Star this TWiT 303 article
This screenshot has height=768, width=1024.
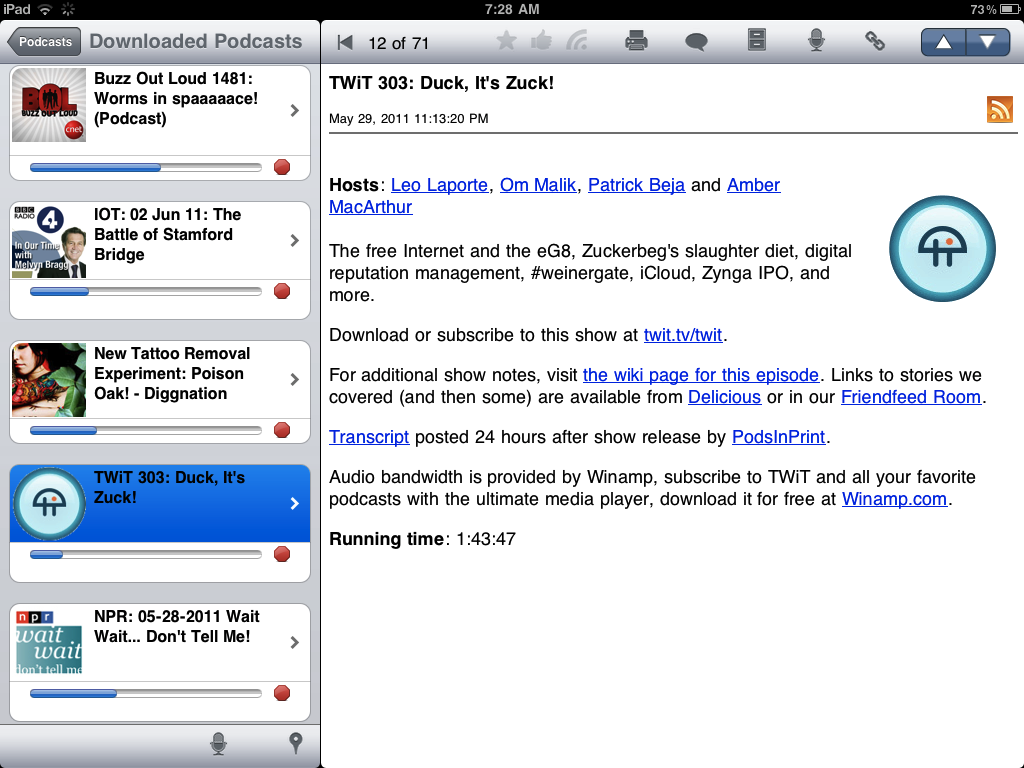point(506,41)
